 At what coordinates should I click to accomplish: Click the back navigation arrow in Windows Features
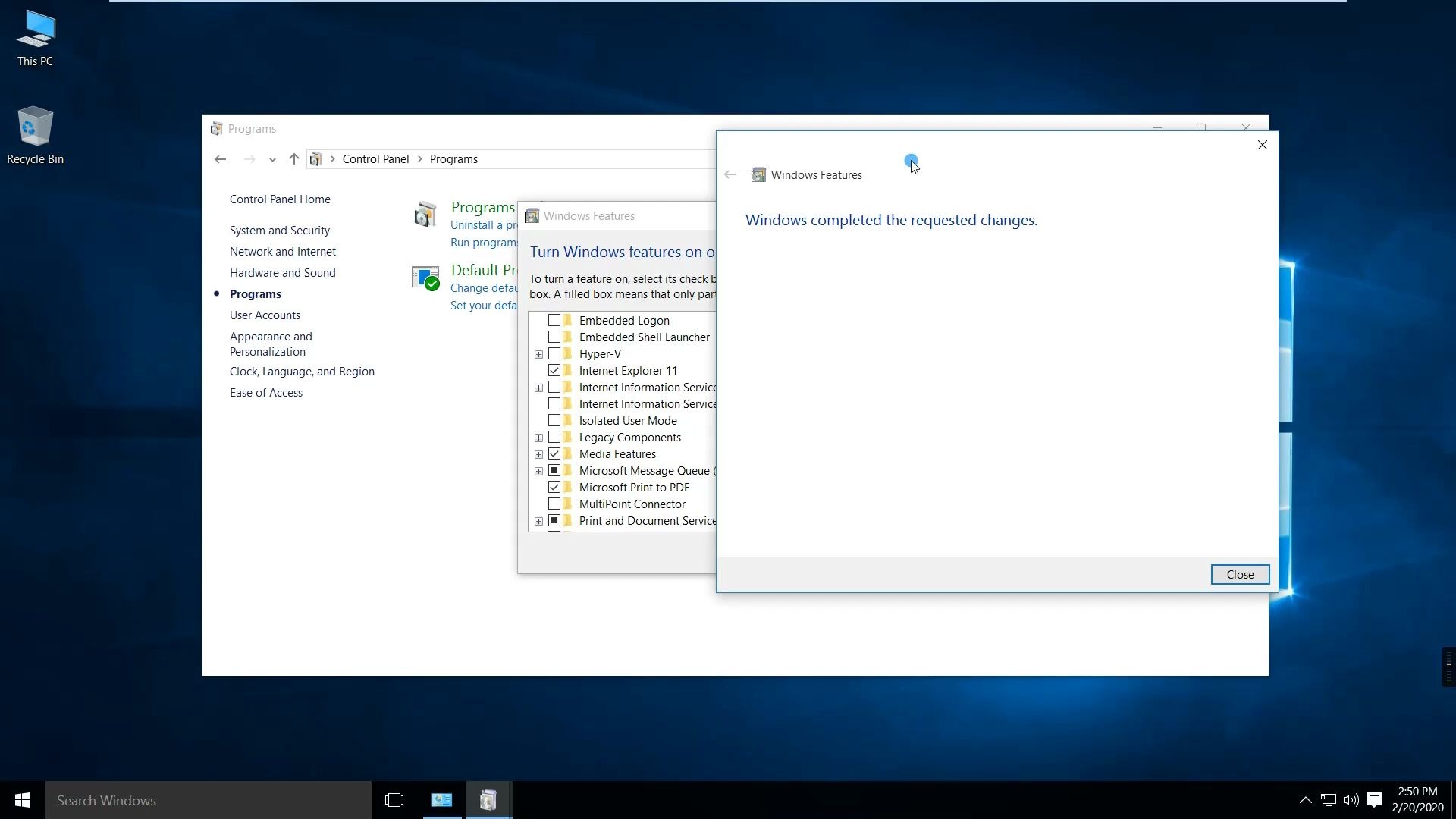730,175
